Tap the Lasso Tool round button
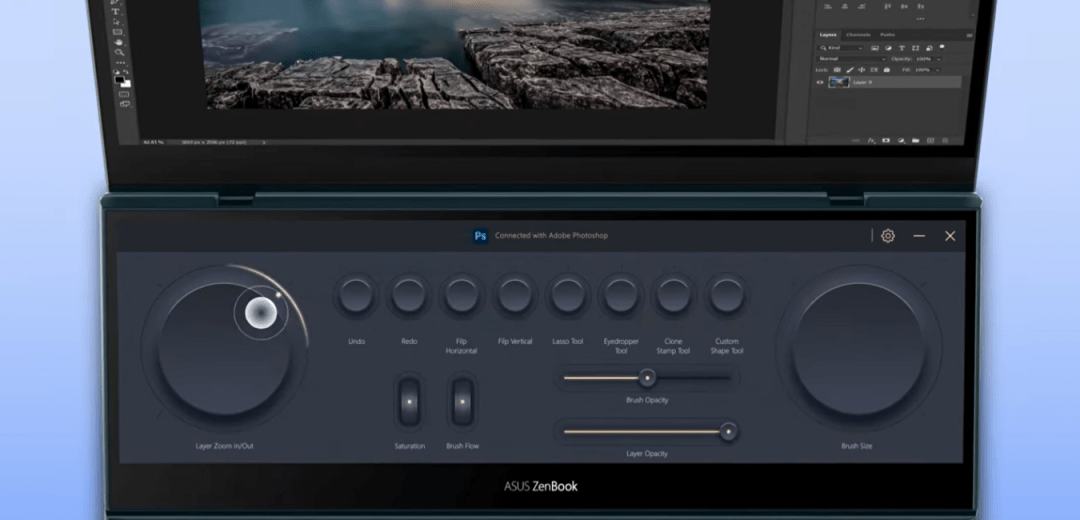The image size is (1080, 520). tap(568, 295)
